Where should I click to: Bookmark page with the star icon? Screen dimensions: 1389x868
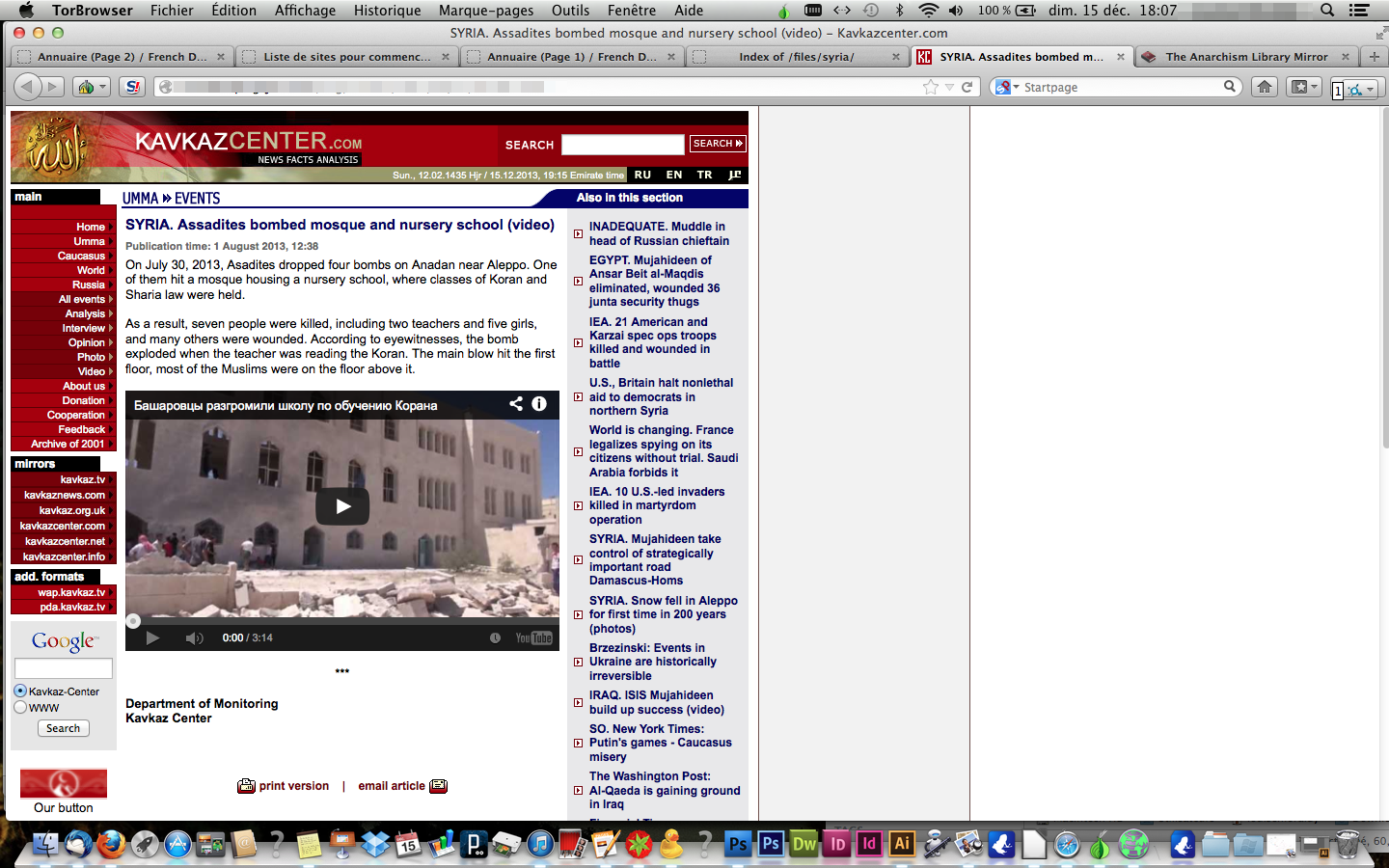pyautogui.click(x=930, y=87)
